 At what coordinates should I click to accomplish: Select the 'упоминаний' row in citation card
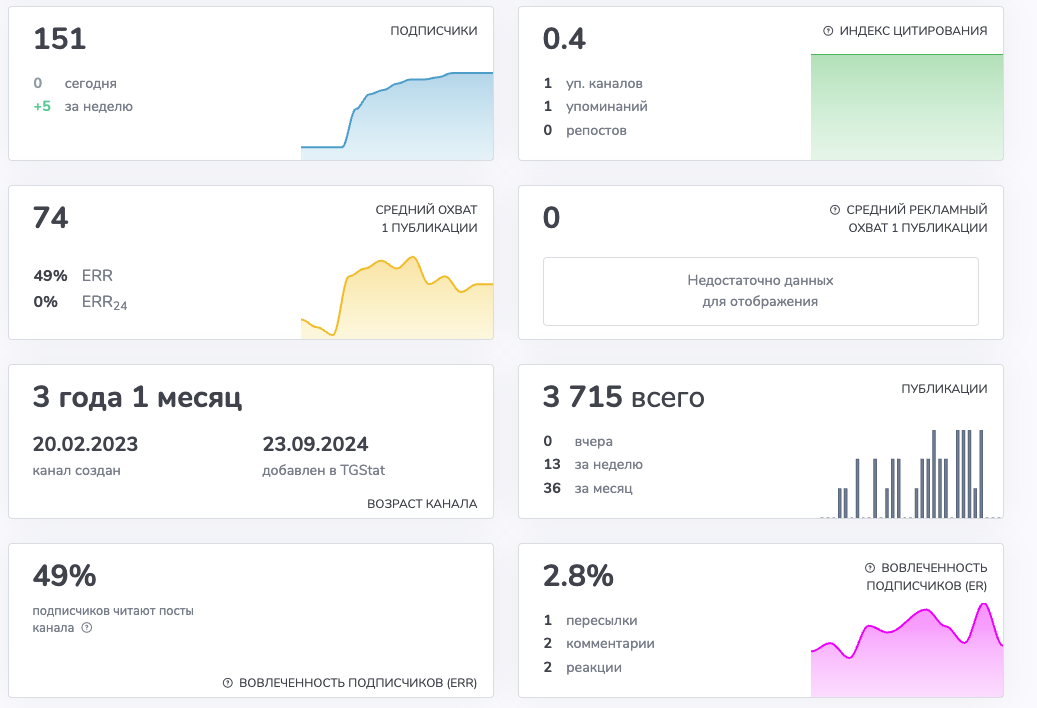608,106
